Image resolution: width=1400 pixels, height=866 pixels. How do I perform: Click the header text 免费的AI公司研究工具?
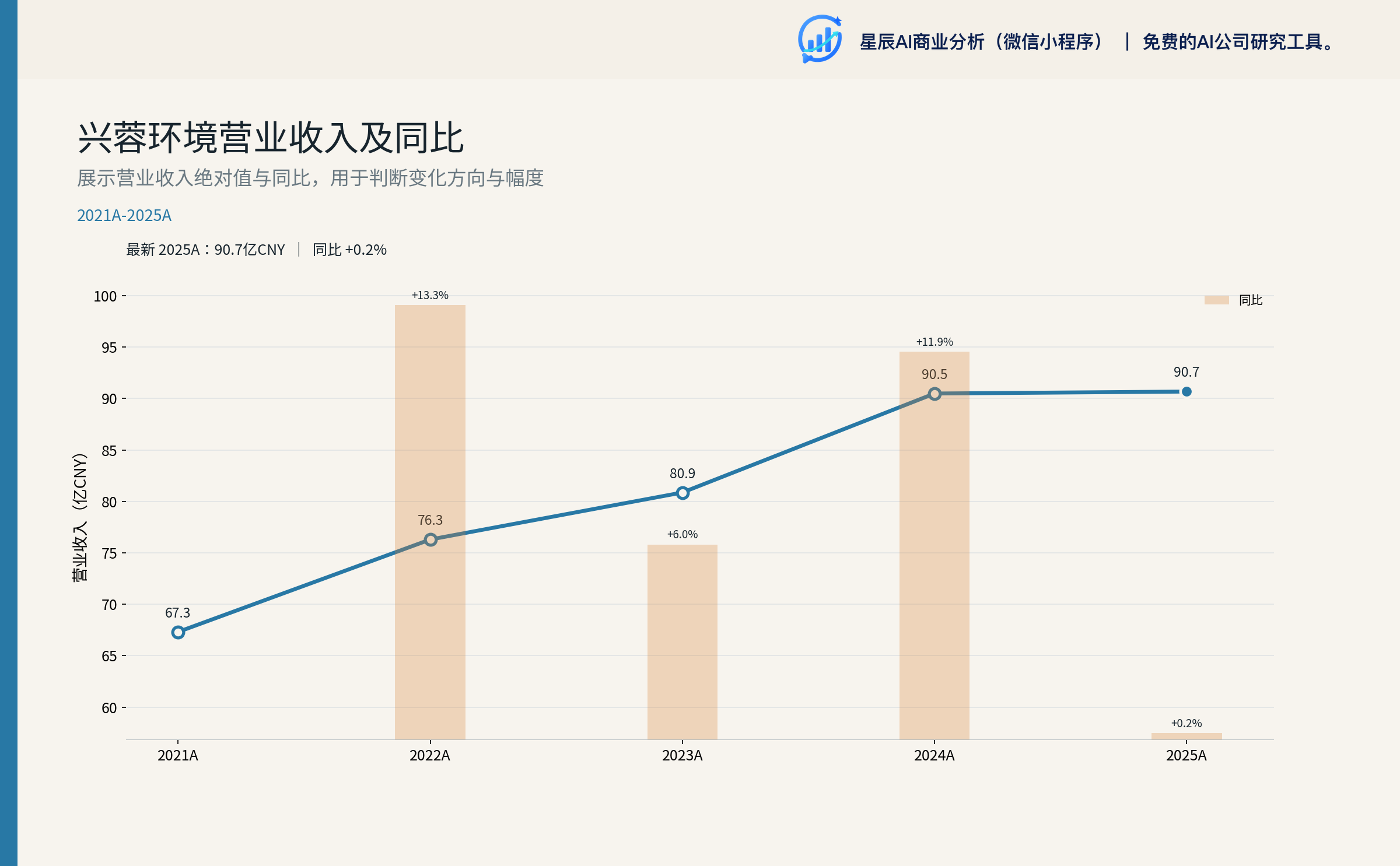pos(1238,42)
